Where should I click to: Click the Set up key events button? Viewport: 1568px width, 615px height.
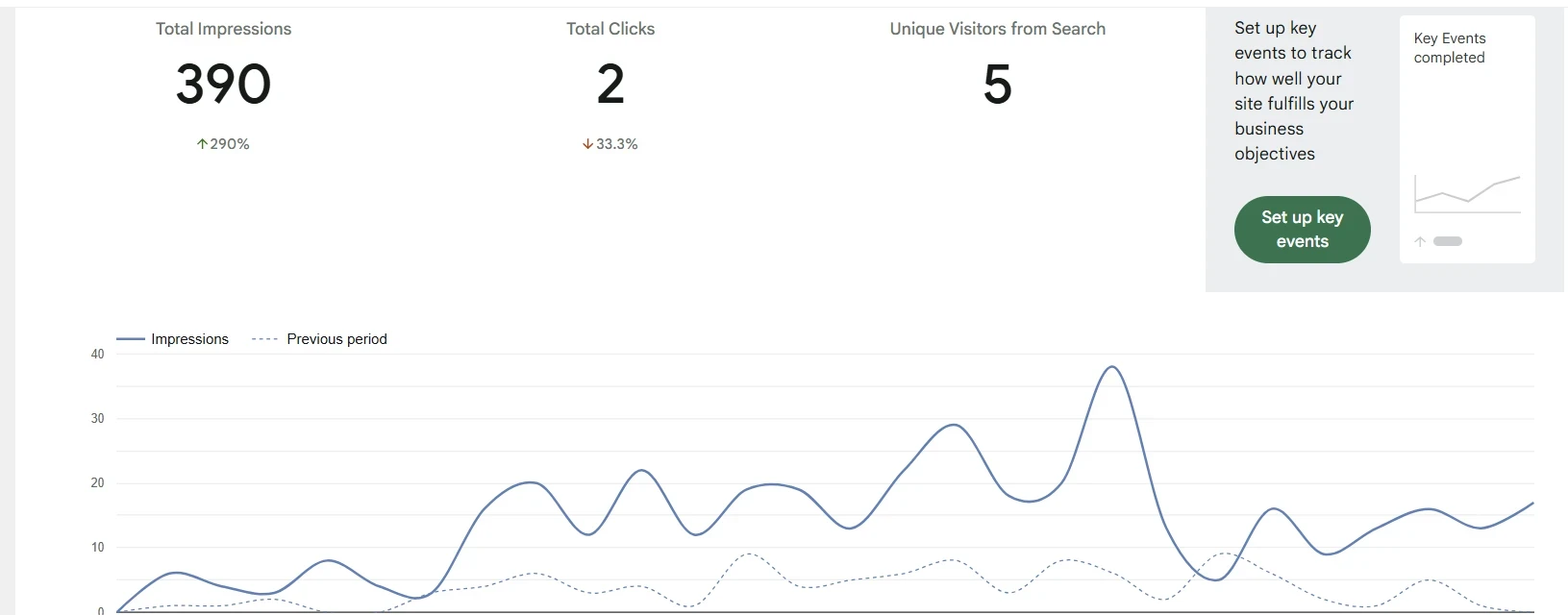(x=1302, y=230)
